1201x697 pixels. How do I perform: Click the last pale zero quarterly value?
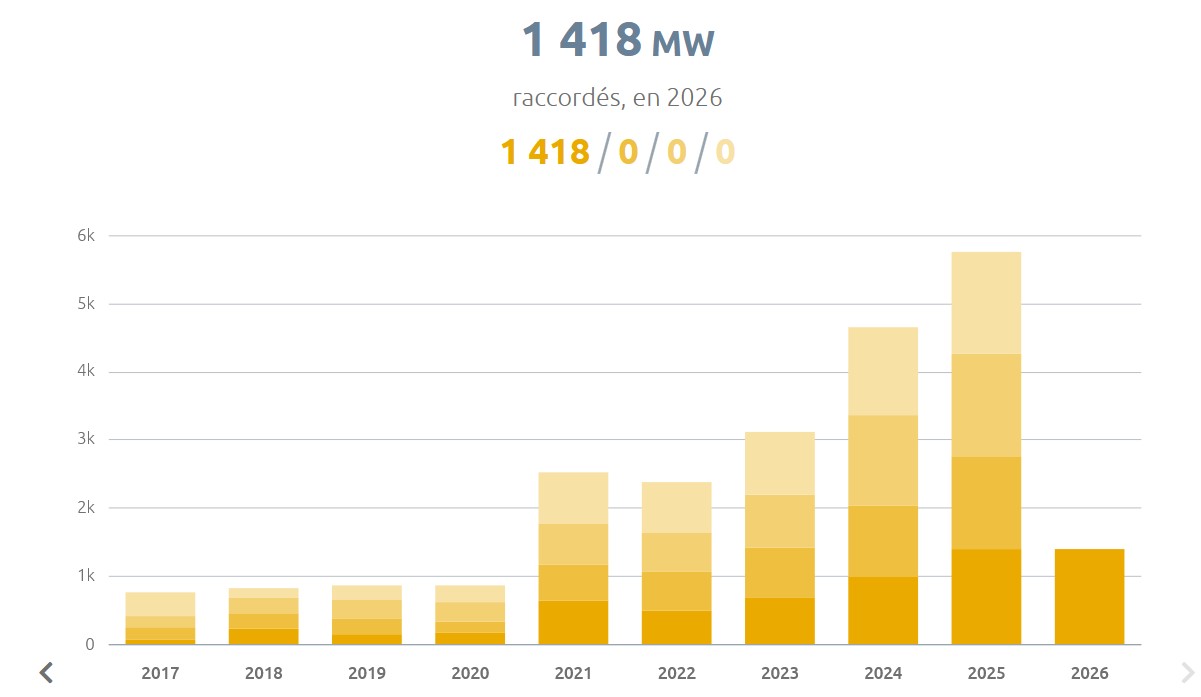[725, 152]
